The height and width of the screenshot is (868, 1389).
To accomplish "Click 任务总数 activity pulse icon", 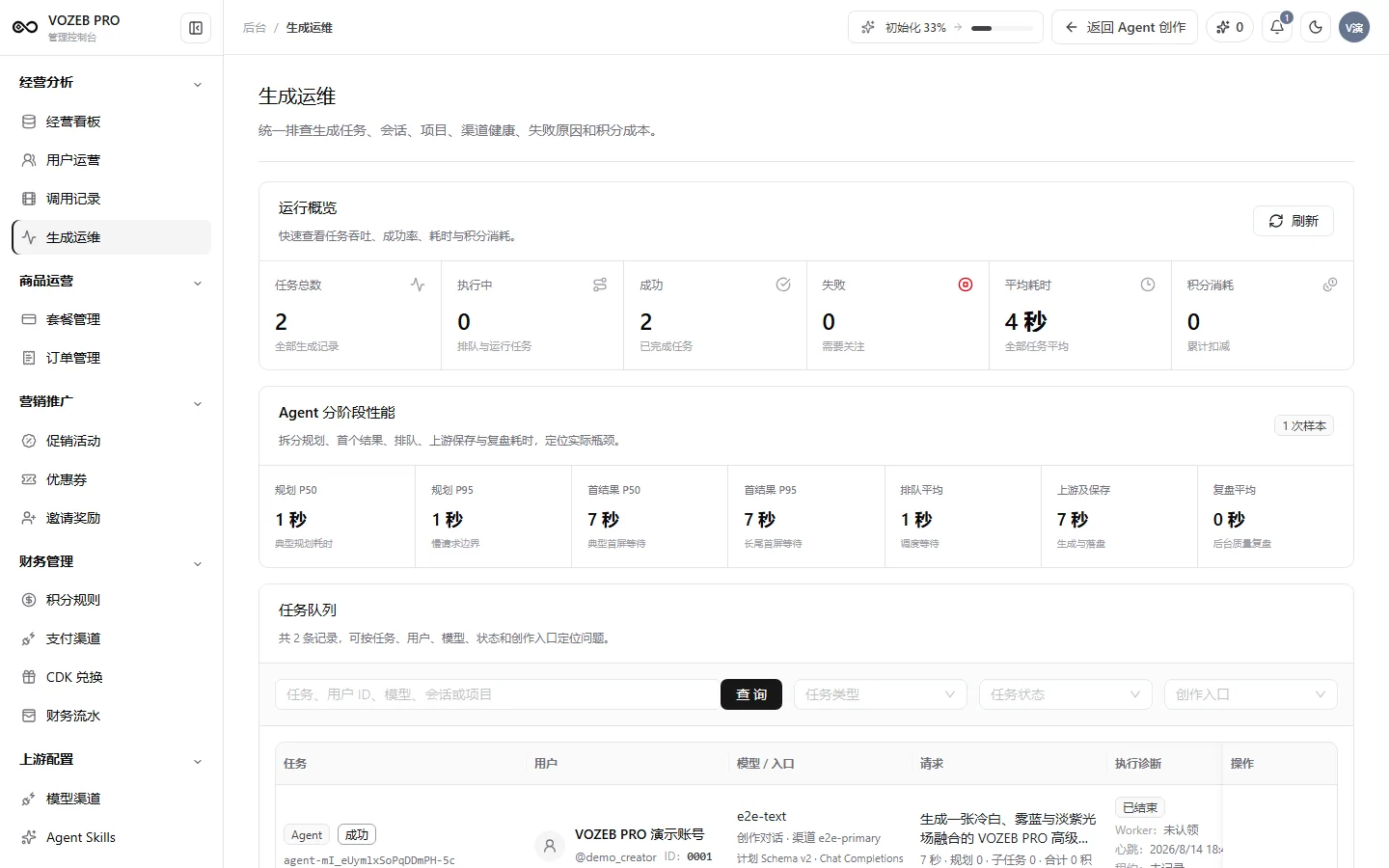I will point(418,285).
